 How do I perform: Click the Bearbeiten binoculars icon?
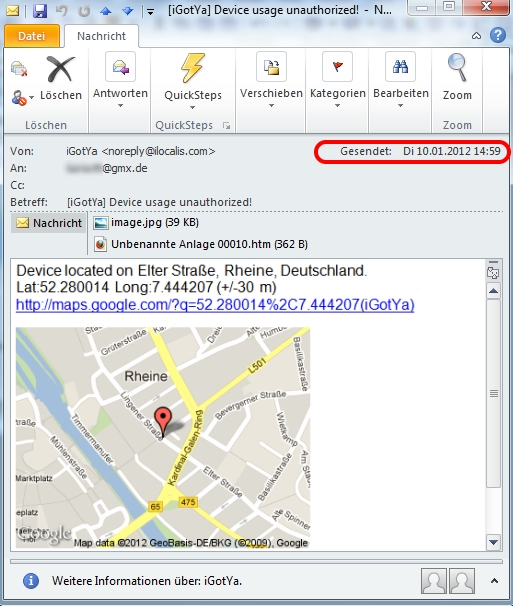pos(401,66)
